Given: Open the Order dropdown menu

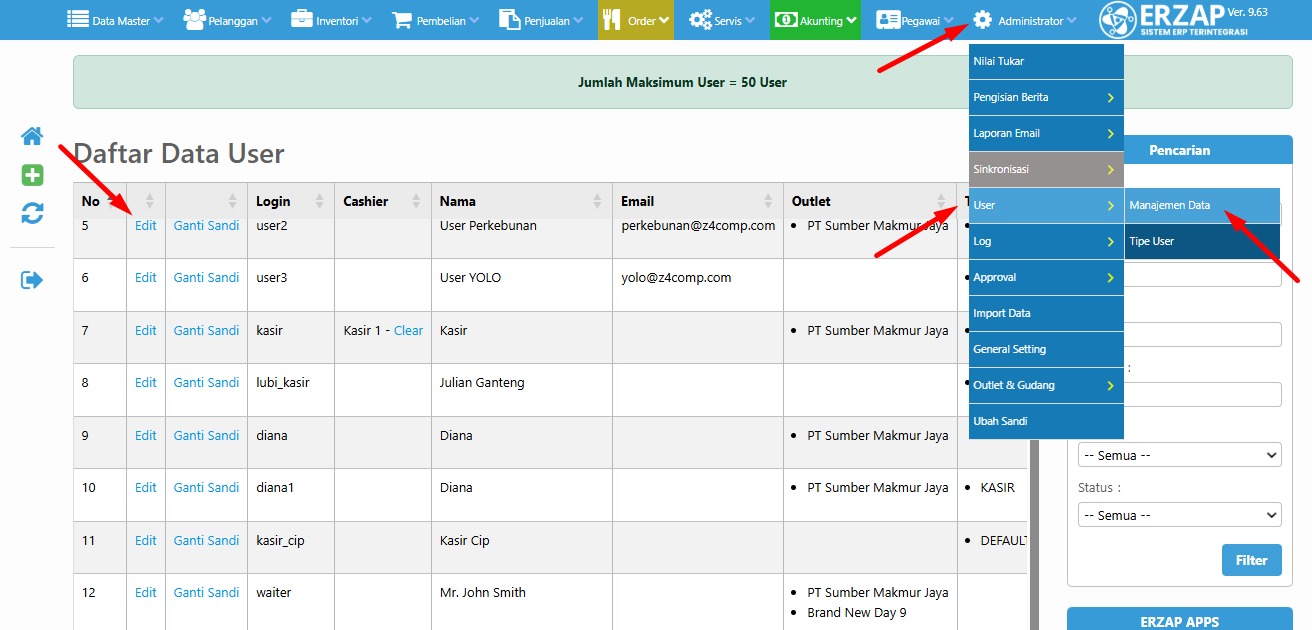Looking at the screenshot, I should (635, 21).
